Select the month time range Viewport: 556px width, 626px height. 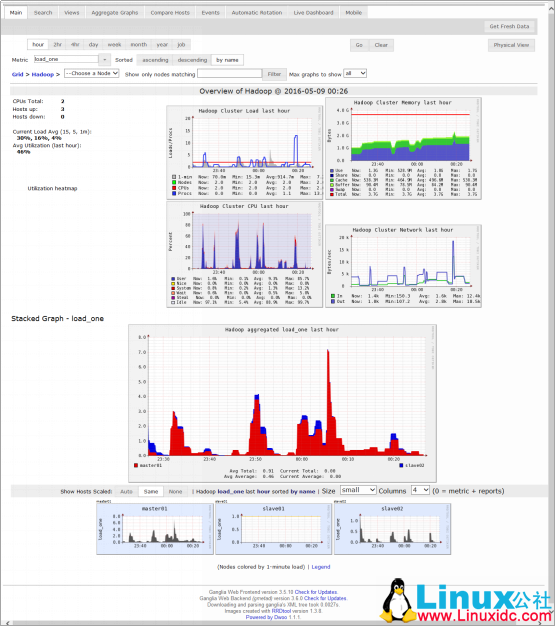(x=139, y=45)
